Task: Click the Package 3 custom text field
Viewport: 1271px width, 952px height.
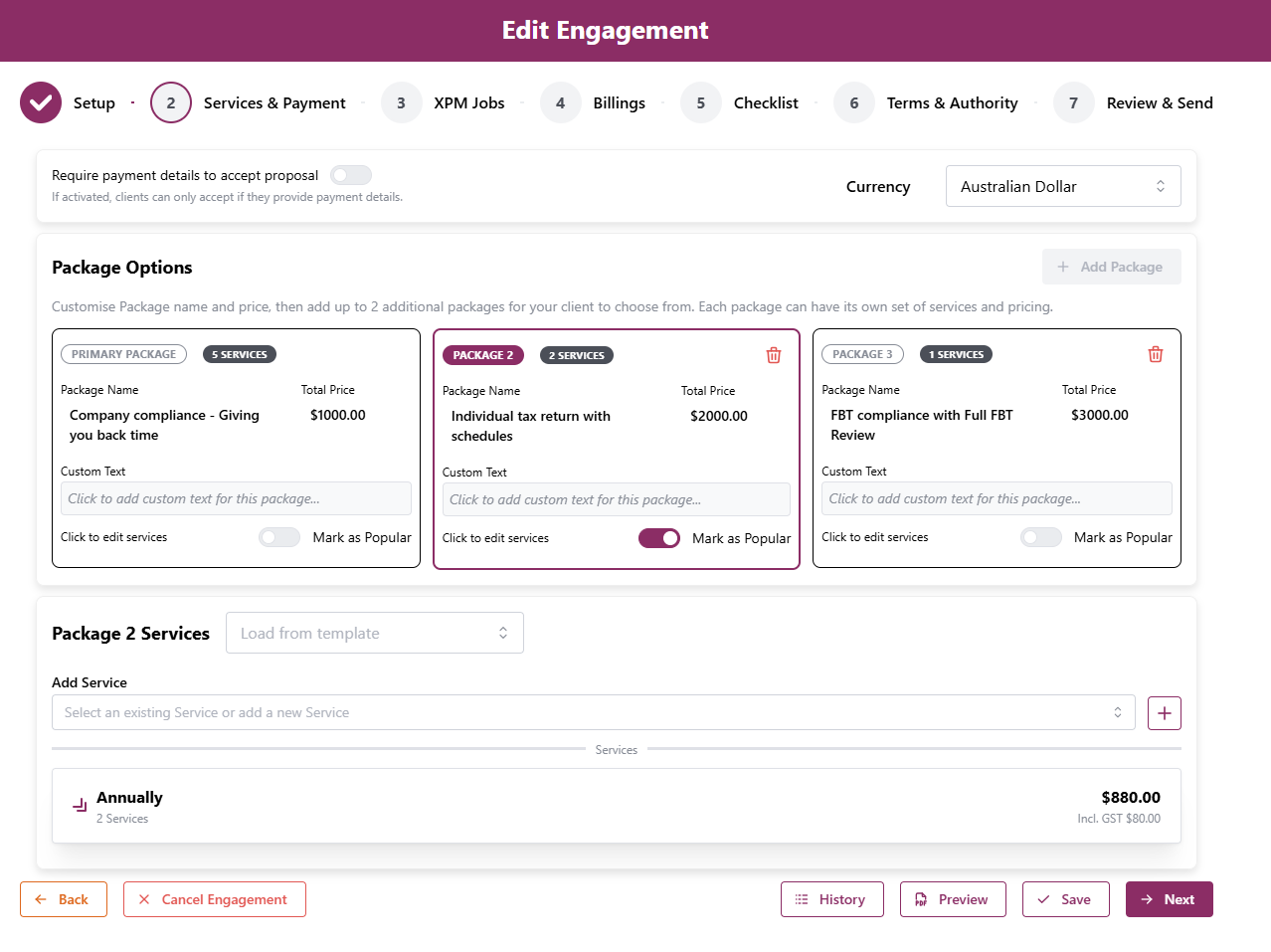Action: (x=996, y=498)
